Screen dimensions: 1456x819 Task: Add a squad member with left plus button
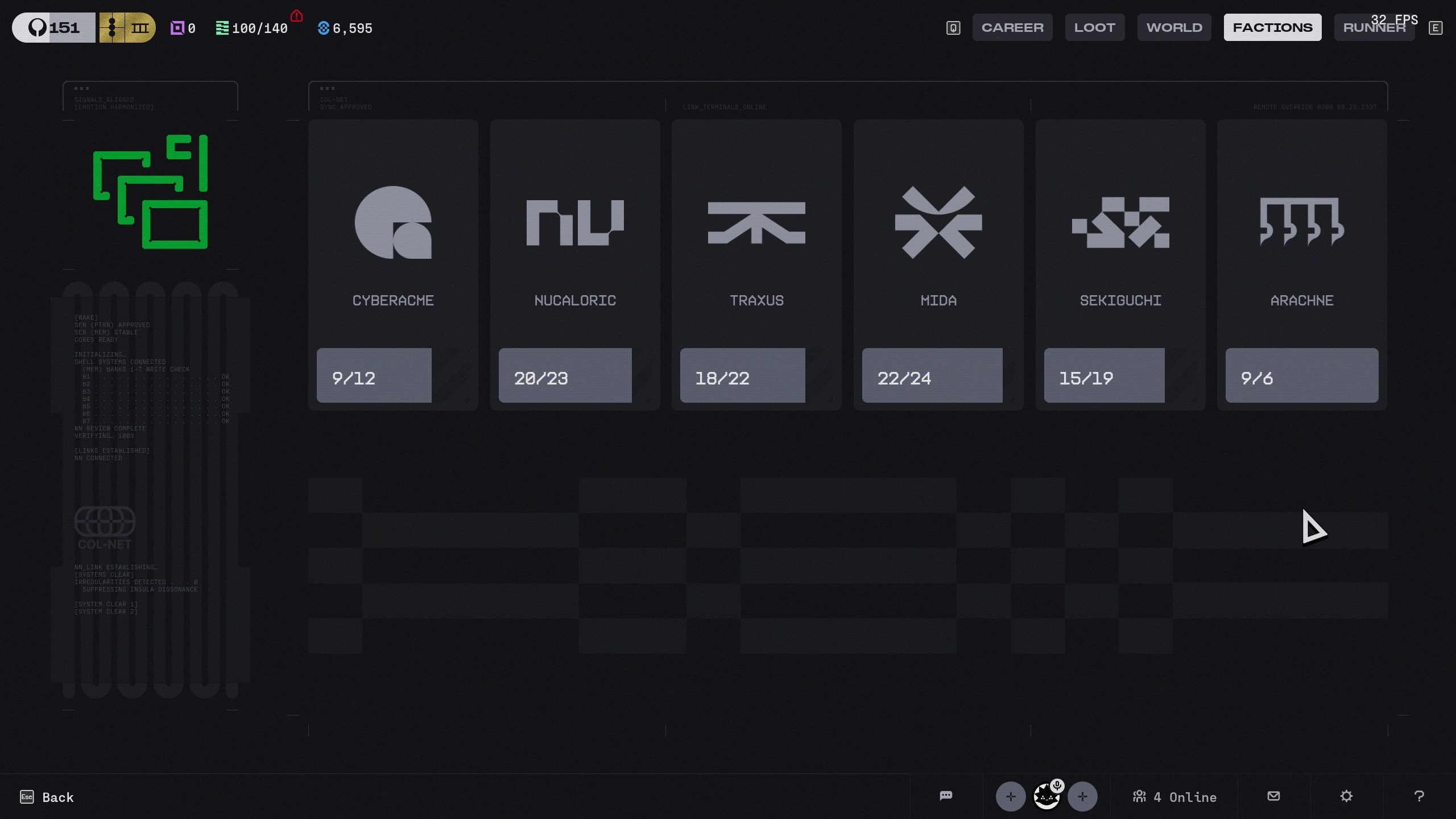coord(1011,796)
